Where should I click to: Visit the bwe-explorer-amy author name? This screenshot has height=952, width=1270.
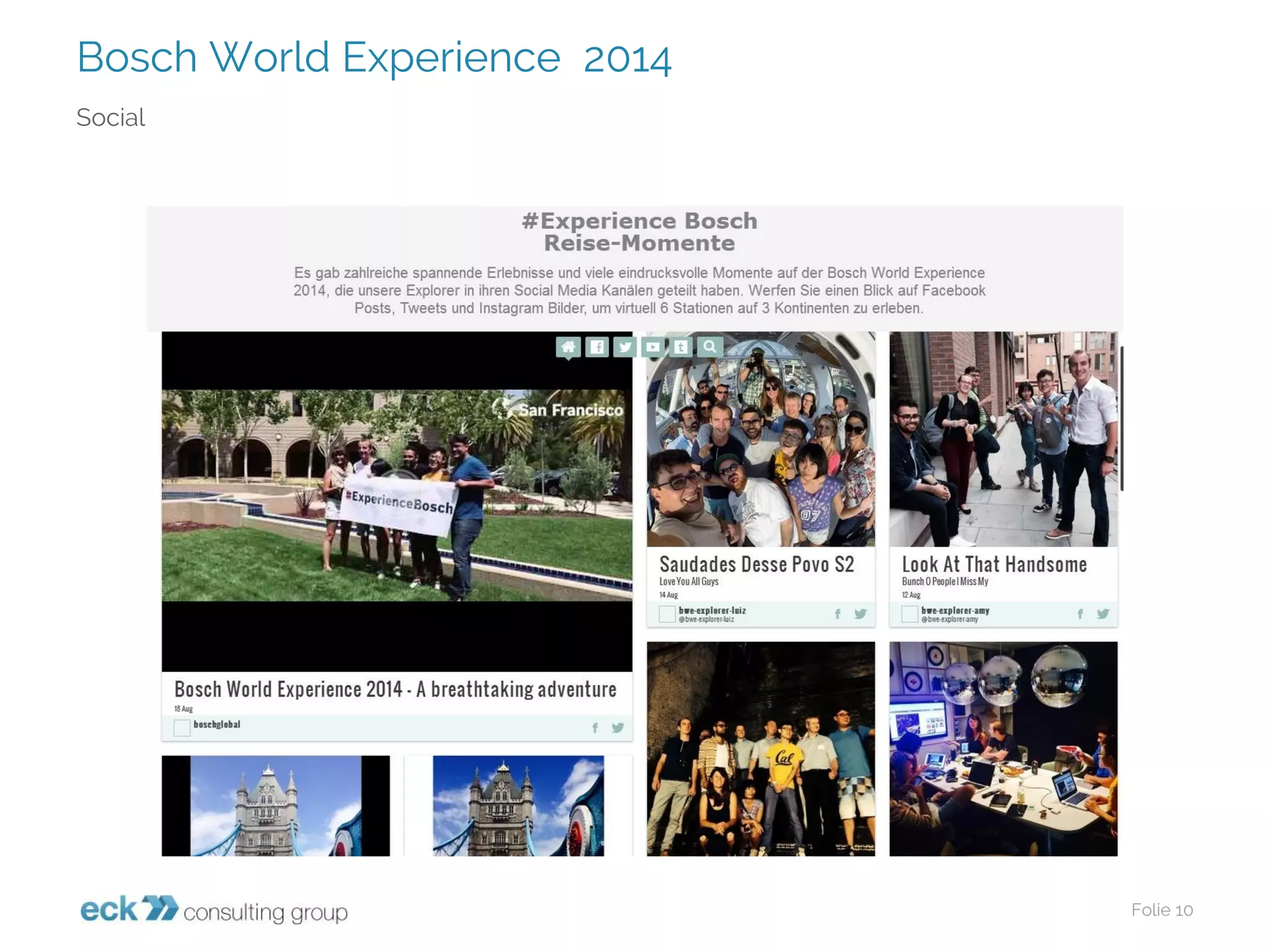(955, 610)
